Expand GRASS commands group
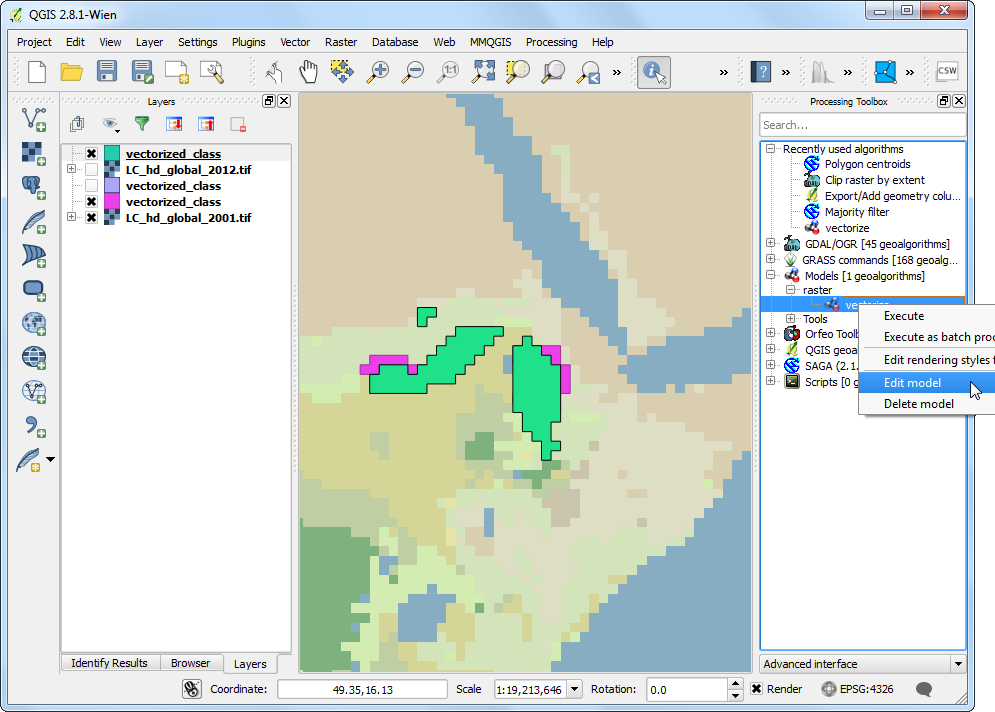 click(x=770, y=258)
